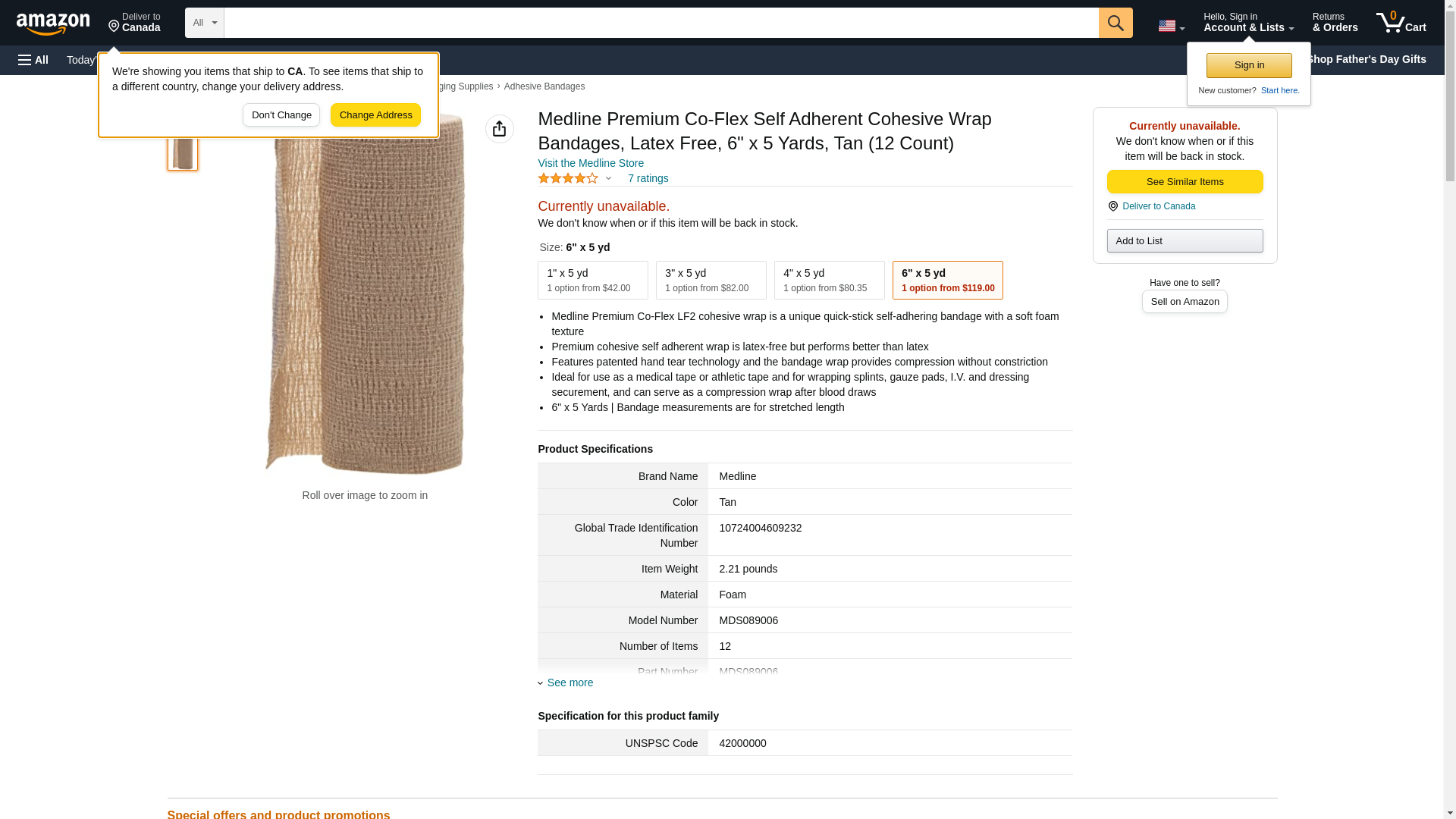This screenshot has width=1456, height=819.
Task: Open the All search category dropdown
Action: [204, 23]
